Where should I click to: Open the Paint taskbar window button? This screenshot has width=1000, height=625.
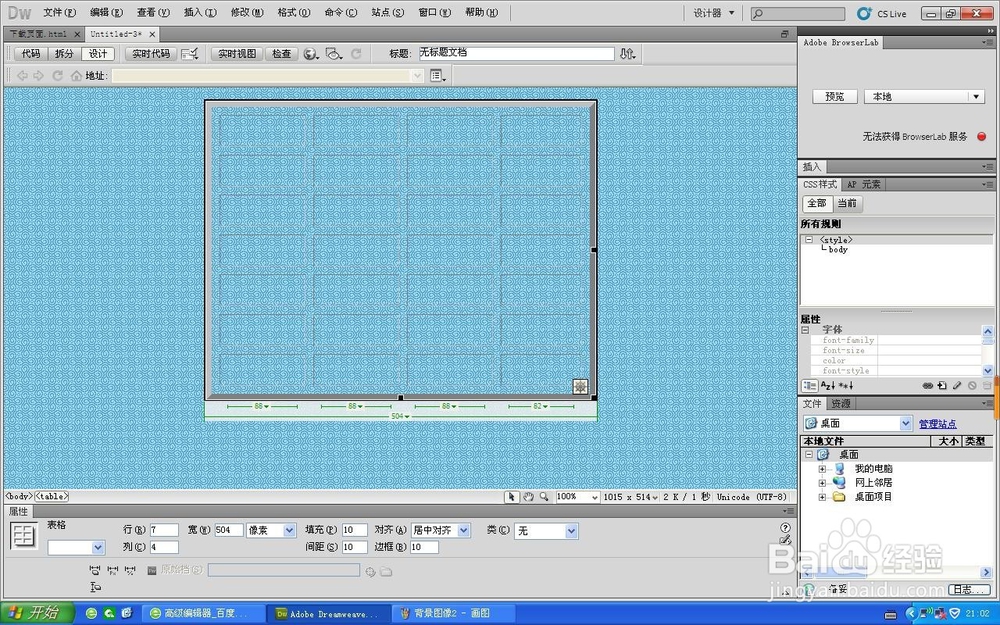coord(453,614)
